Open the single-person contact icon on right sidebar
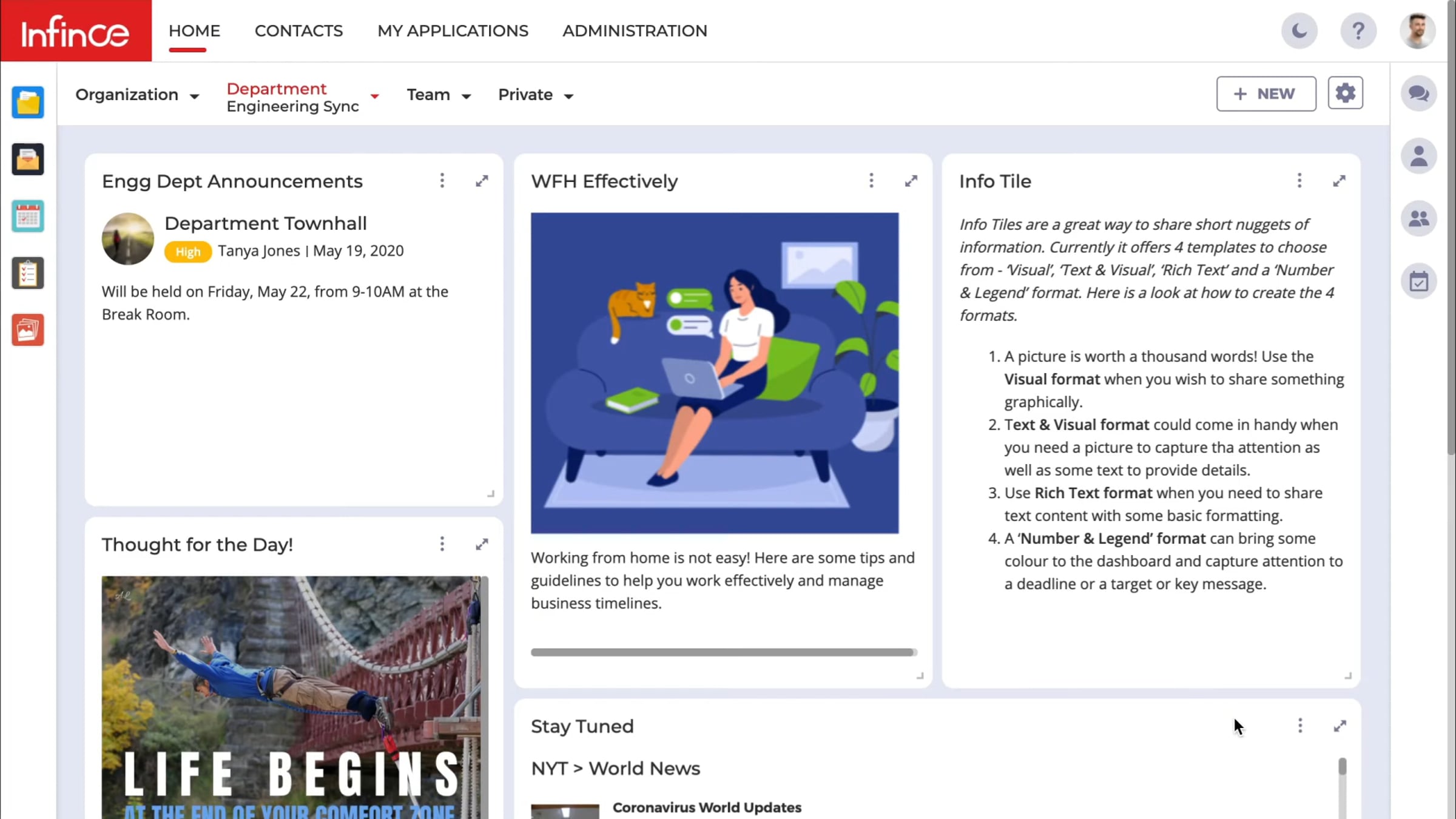Viewport: 1456px width, 819px height. click(1419, 156)
